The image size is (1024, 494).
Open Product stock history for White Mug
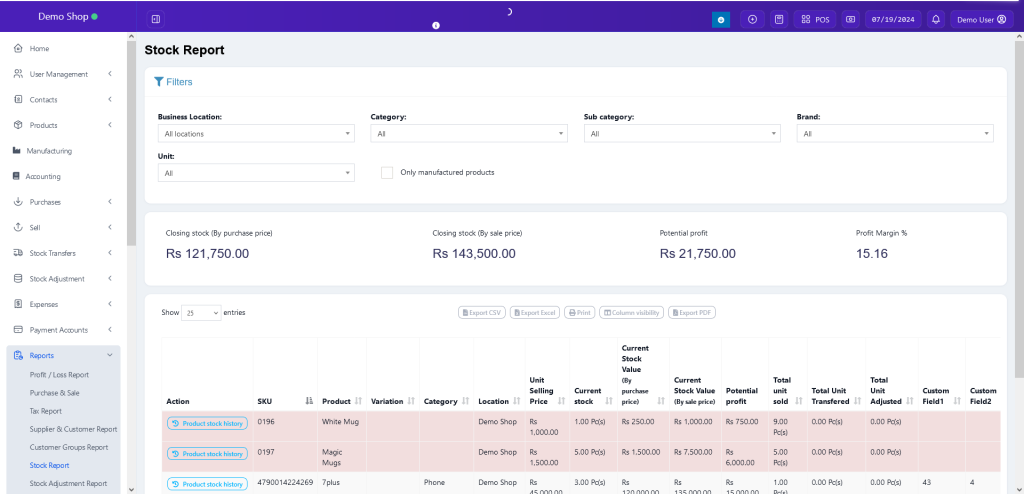click(206, 423)
